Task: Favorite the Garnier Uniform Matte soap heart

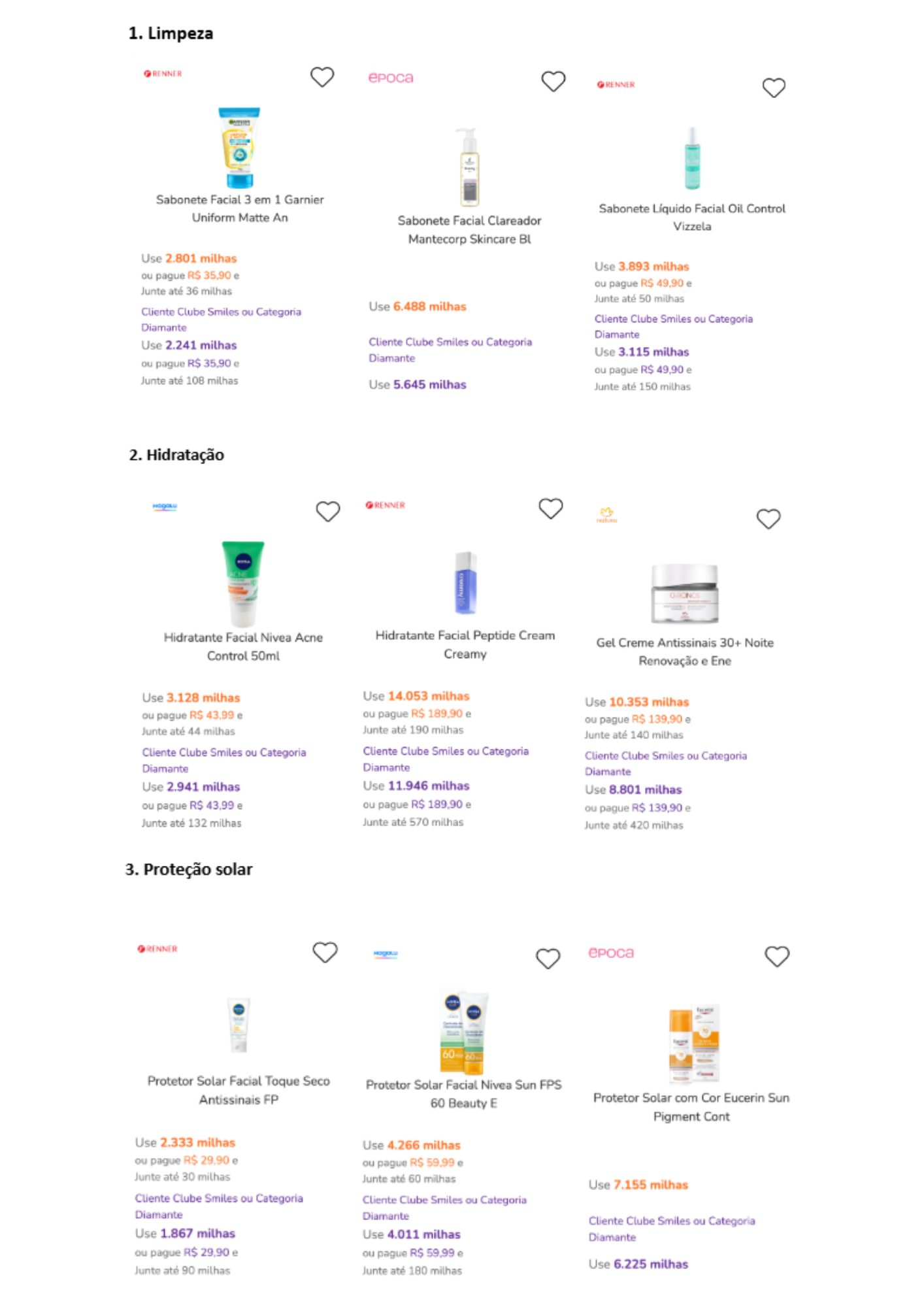Action: (x=322, y=77)
